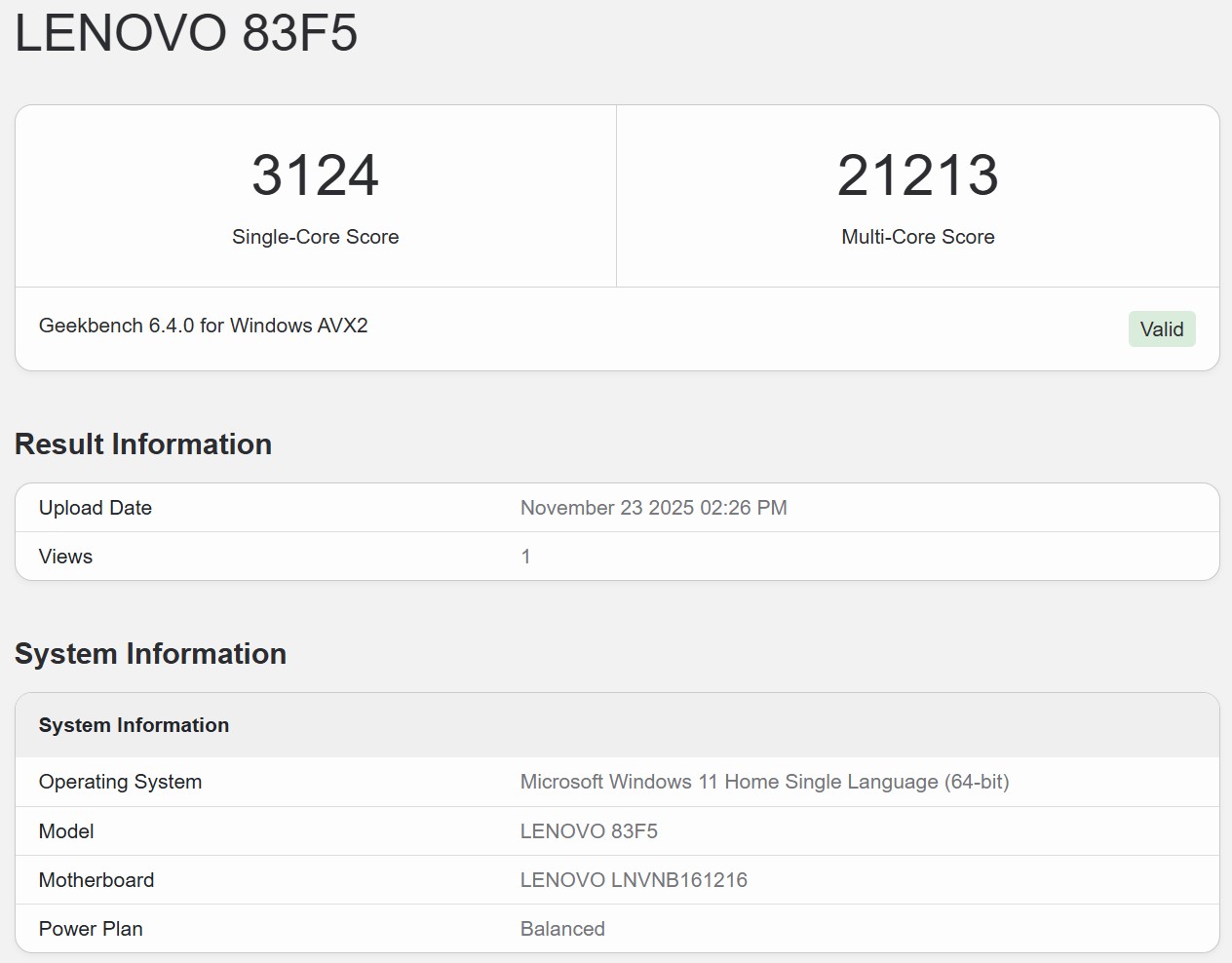Click the Geekbench 6.4.0 for Windows AVX2 text

203,326
